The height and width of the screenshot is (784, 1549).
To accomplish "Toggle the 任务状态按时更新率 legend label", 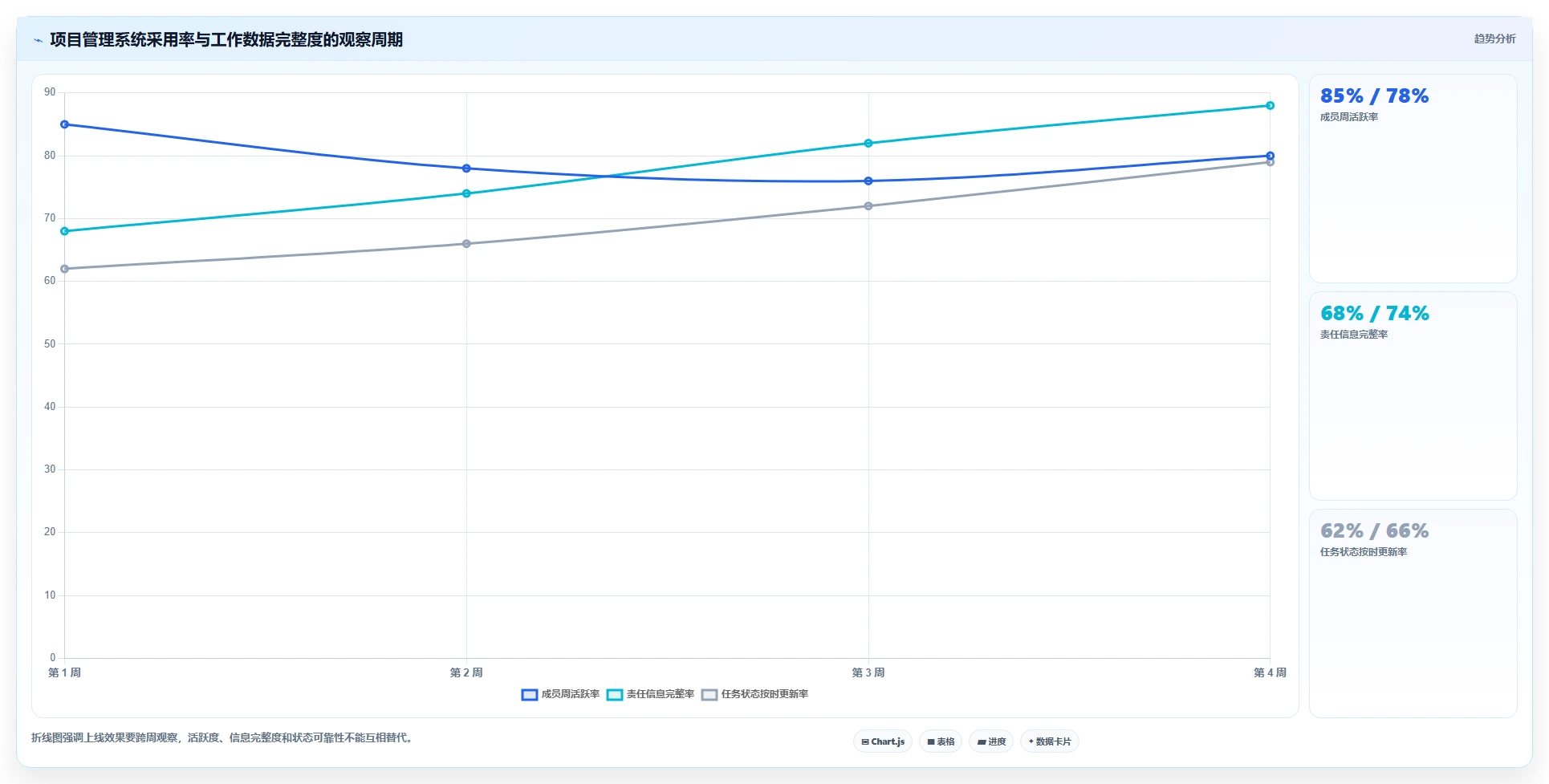I will 765,694.
